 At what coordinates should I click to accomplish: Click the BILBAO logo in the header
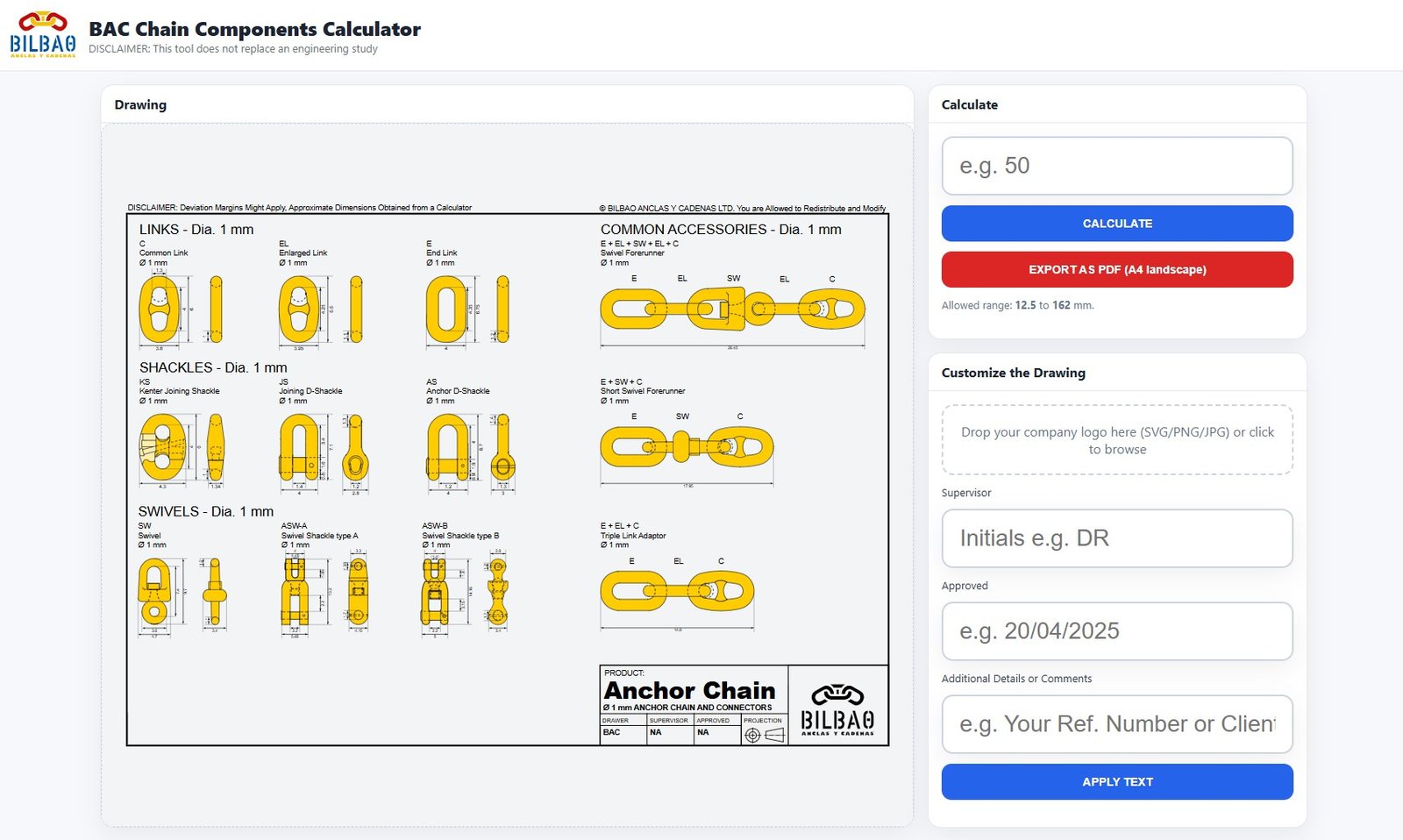pyautogui.click(x=42, y=31)
